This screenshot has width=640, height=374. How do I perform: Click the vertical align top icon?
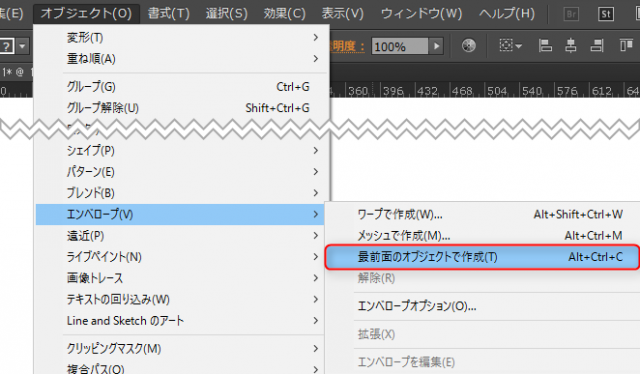pos(626,45)
